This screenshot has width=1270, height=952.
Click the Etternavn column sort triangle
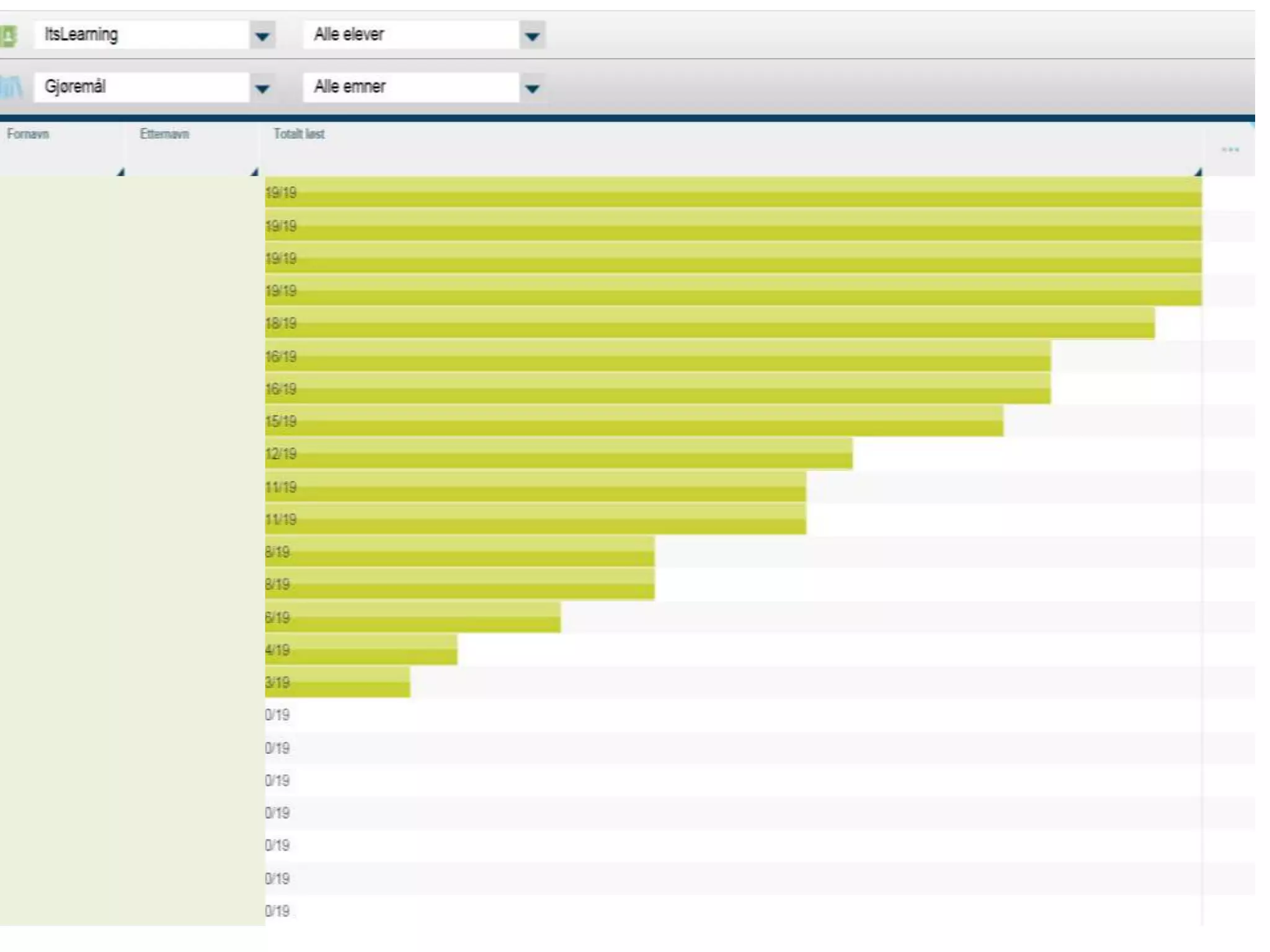coord(254,172)
